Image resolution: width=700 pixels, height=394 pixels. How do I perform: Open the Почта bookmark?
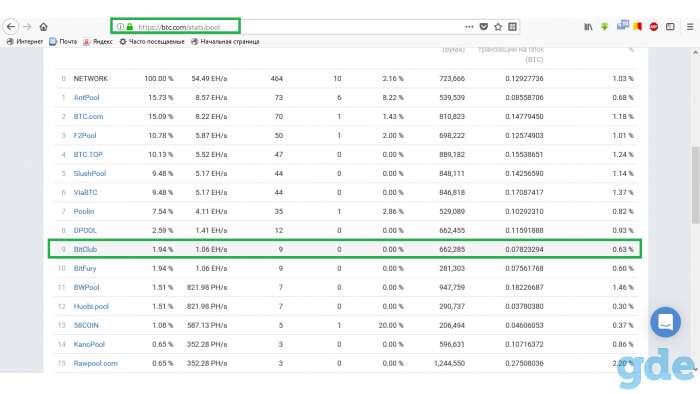pyautogui.click(x=63, y=41)
